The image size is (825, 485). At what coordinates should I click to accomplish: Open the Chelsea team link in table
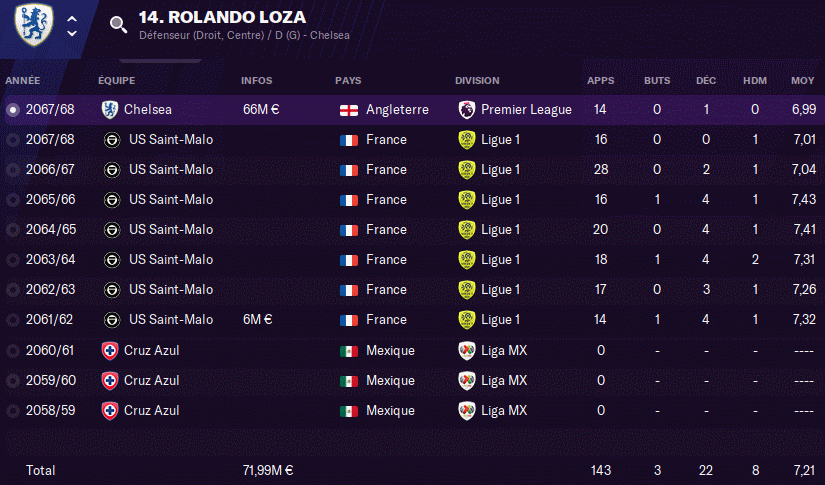click(148, 109)
